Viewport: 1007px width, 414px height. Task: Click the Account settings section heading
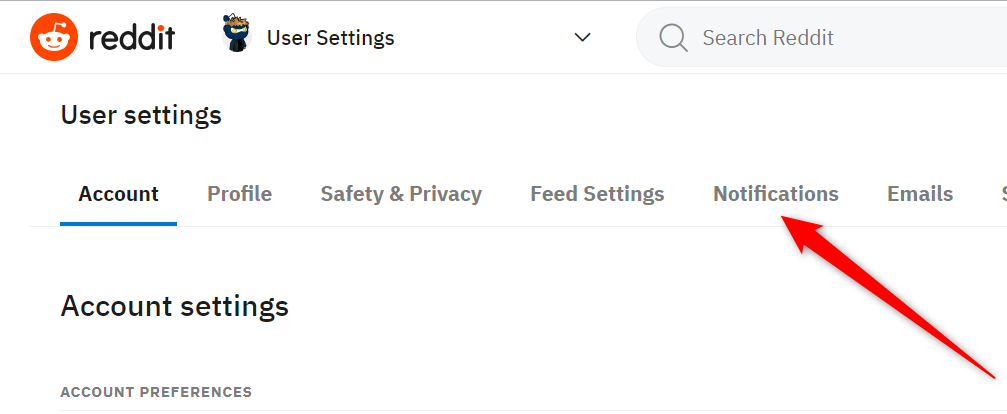(175, 307)
